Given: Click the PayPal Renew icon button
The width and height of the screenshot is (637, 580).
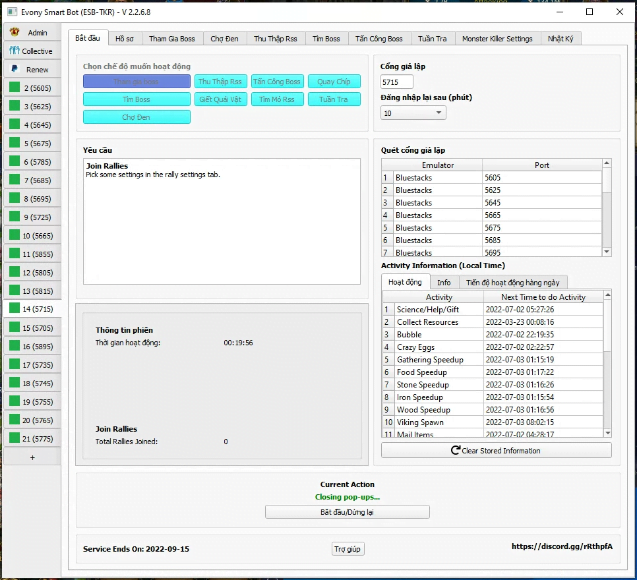Looking at the screenshot, I should pyautogui.click(x=15, y=70).
